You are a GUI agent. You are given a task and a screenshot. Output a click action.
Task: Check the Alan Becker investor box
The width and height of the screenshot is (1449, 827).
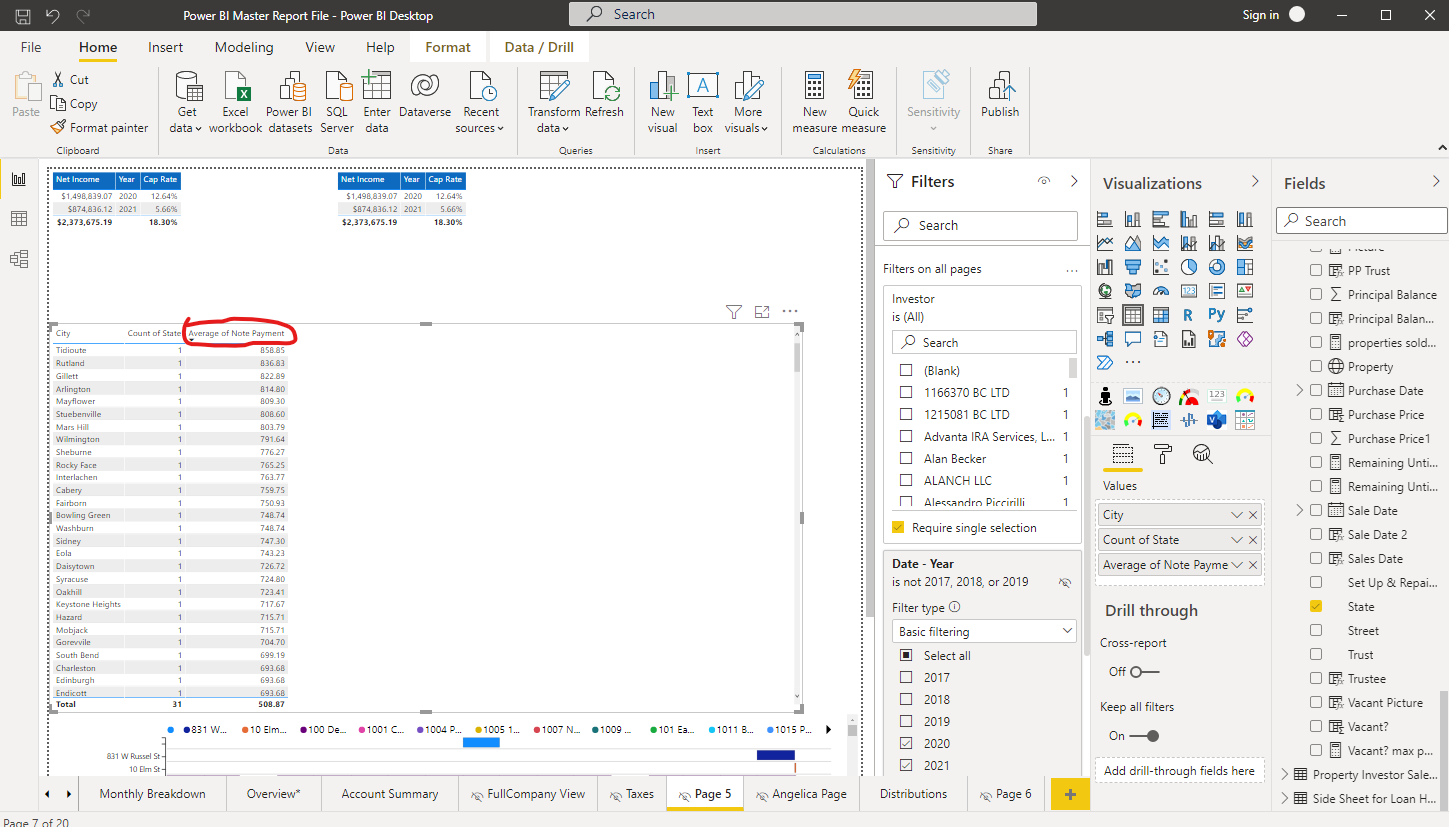(x=906, y=458)
